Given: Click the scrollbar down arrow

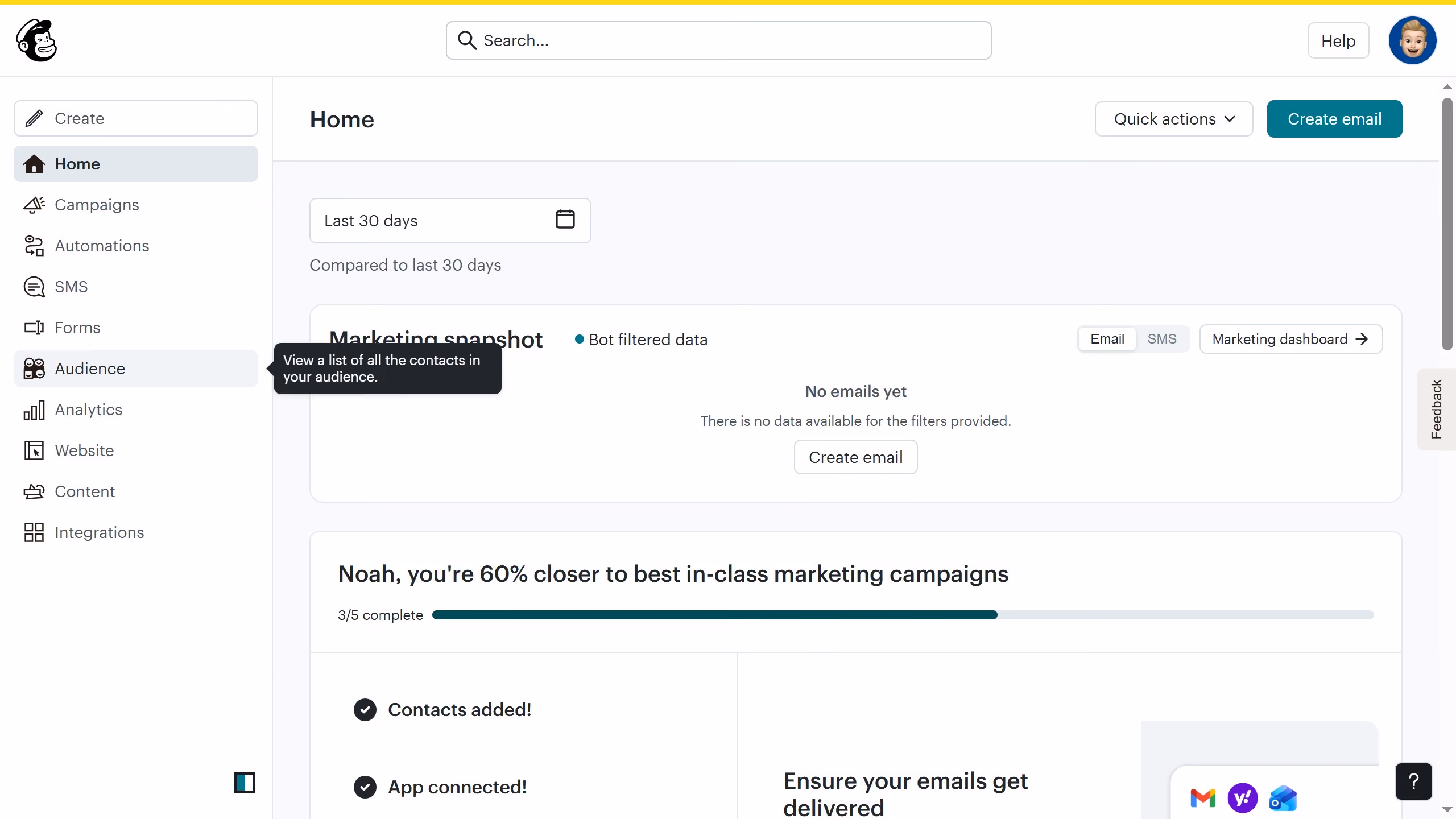Looking at the screenshot, I should click(1447, 809).
